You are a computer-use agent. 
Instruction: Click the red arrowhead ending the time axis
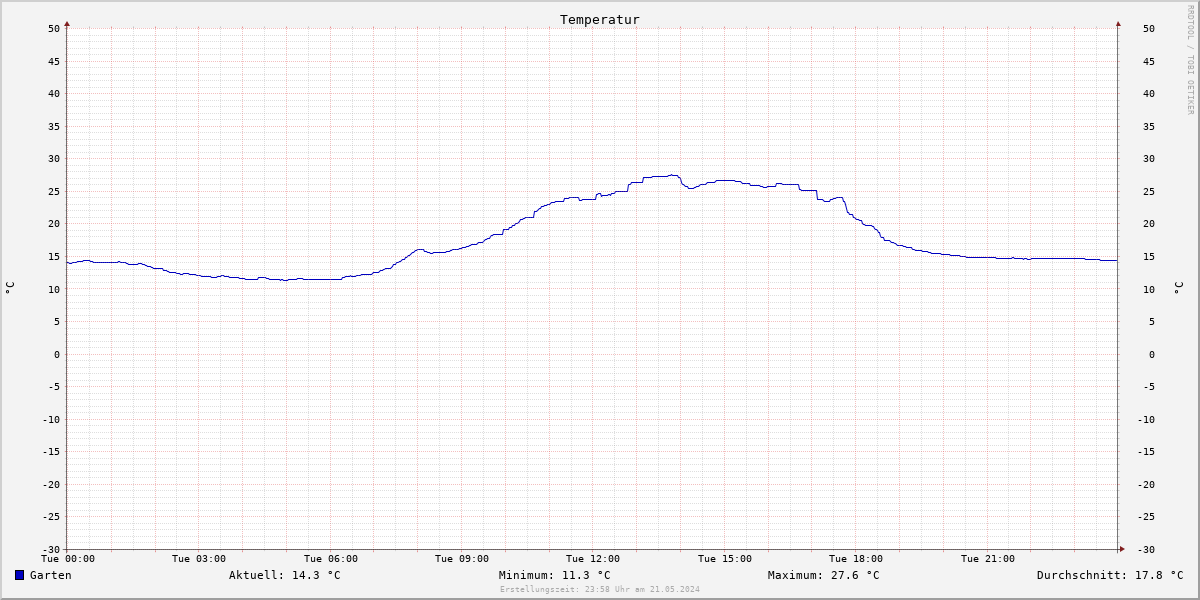tap(1122, 548)
